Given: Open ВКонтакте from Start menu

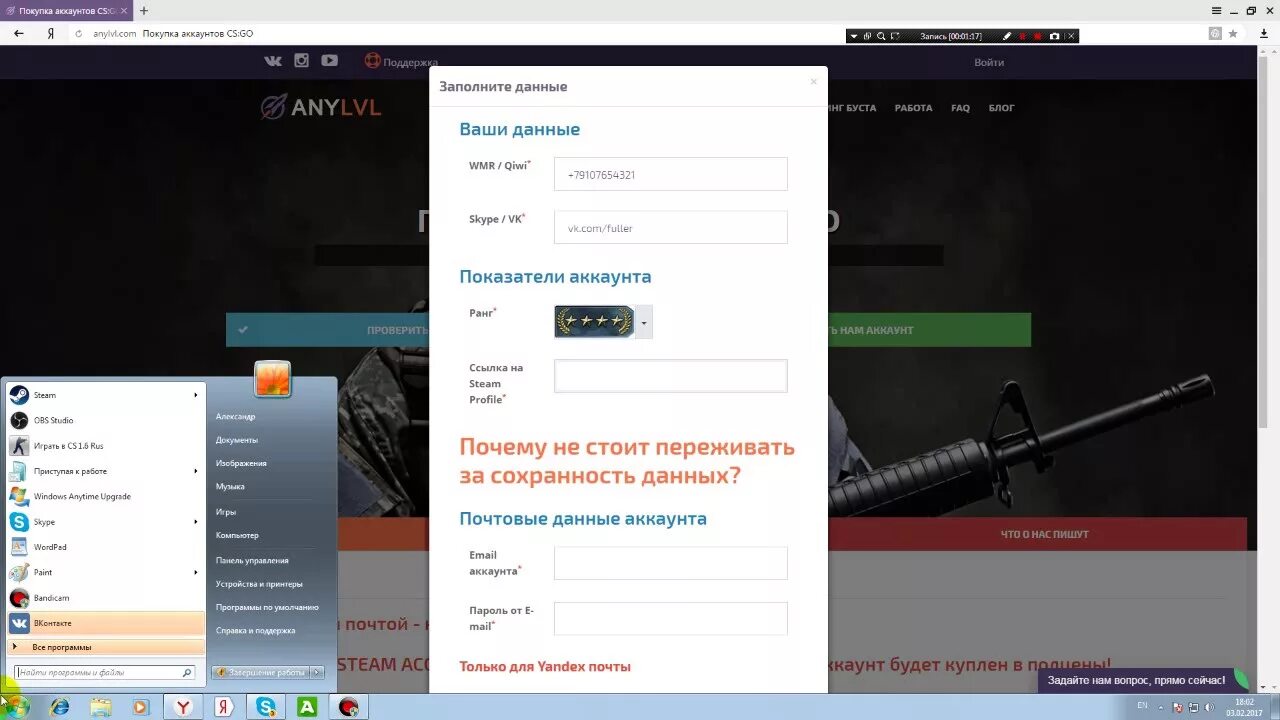Looking at the screenshot, I should pyautogui.click(x=105, y=623).
